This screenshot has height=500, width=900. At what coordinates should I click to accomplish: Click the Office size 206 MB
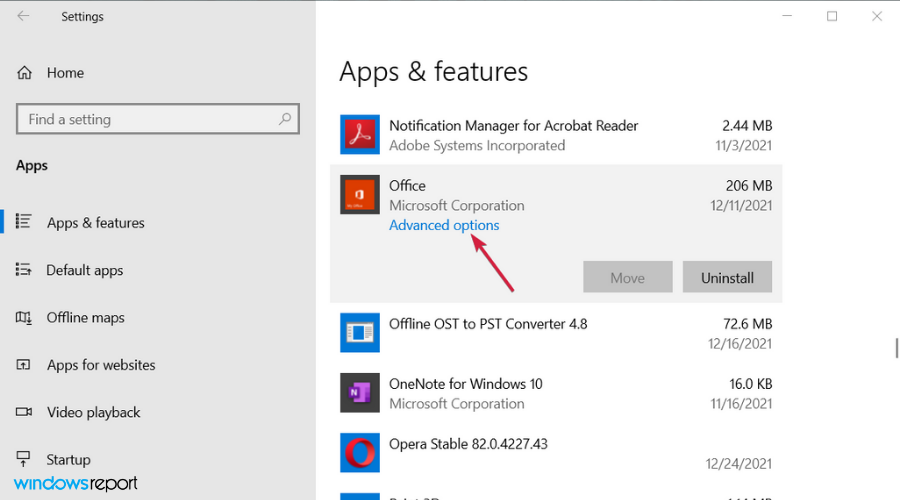tap(748, 185)
